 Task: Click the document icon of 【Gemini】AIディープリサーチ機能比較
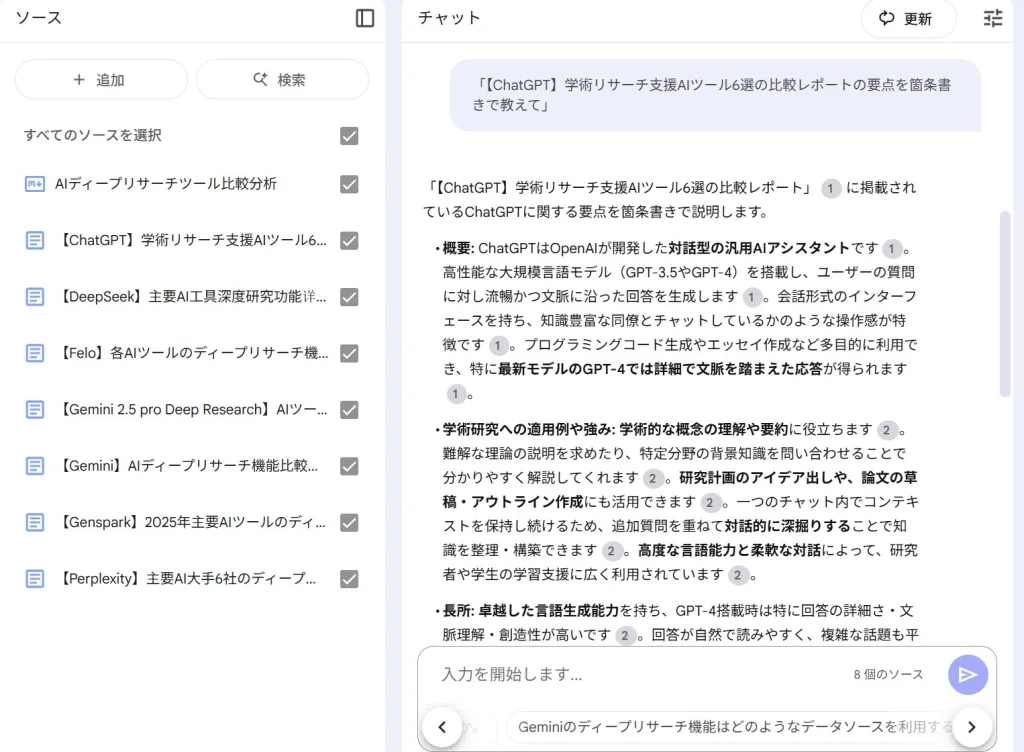tap(35, 466)
